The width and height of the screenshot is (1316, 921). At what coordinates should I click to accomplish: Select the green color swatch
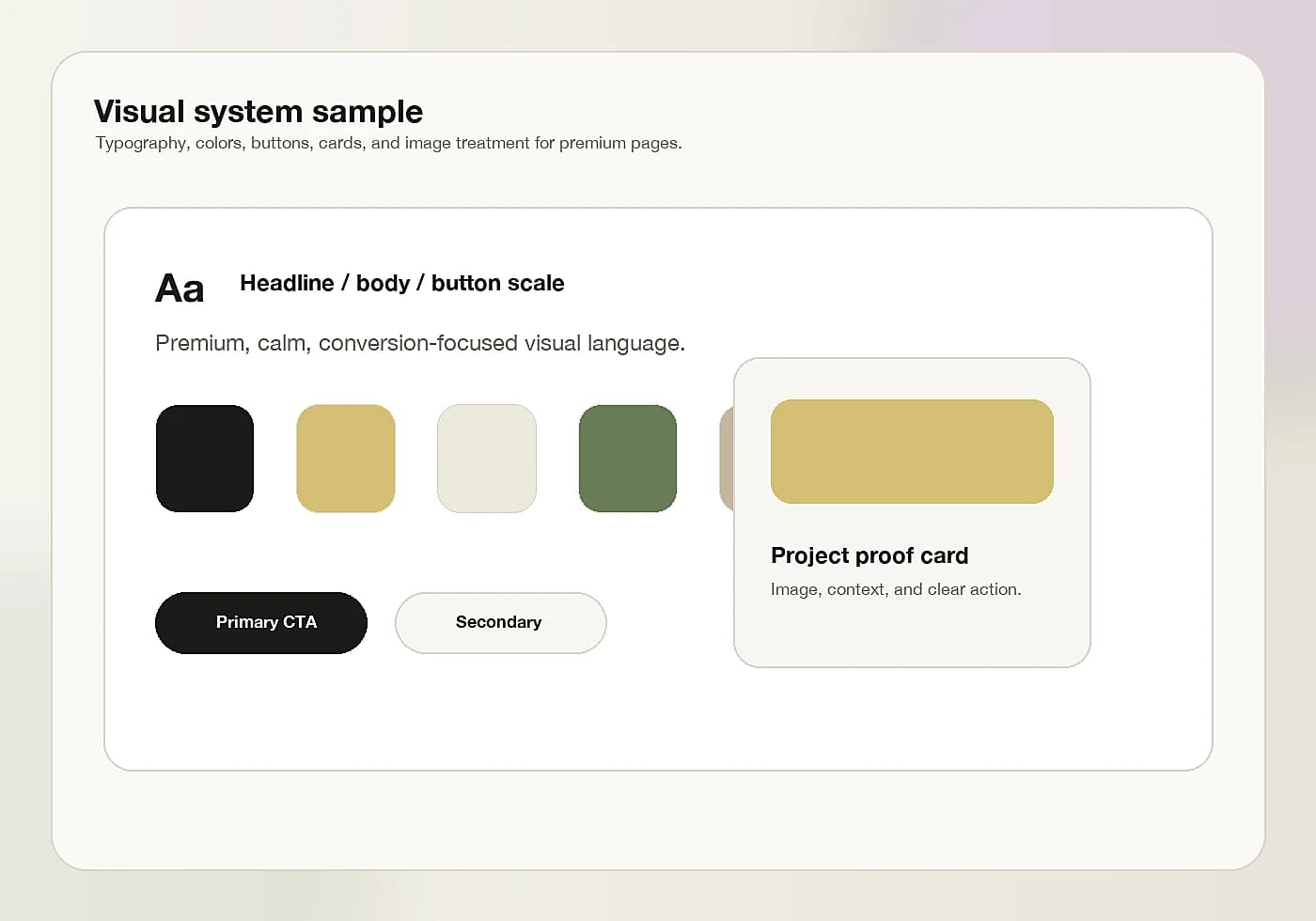(x=628, y=459)
